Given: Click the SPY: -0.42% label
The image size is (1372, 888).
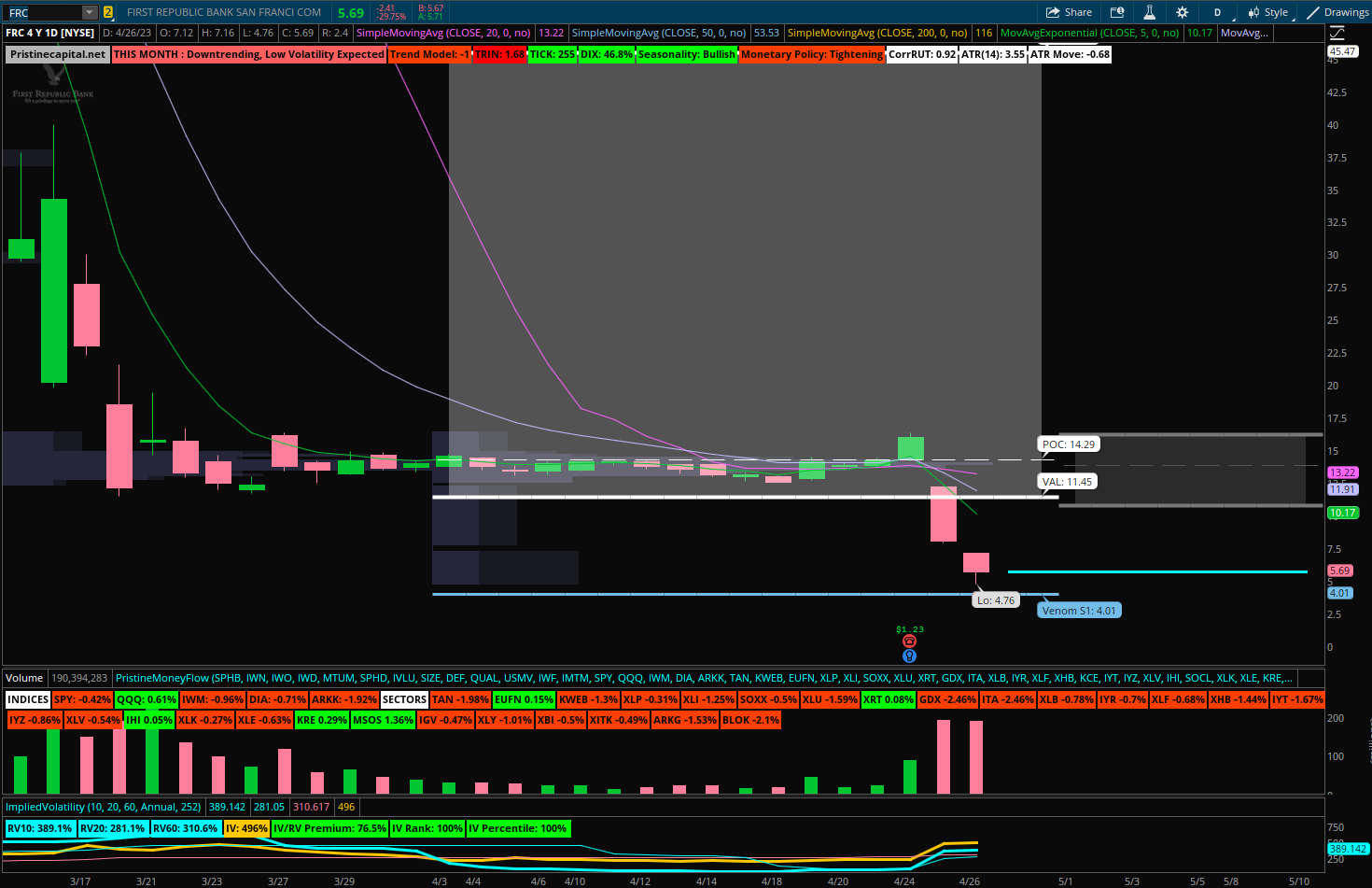Looking at the screenshot, I should click(82, 699).
